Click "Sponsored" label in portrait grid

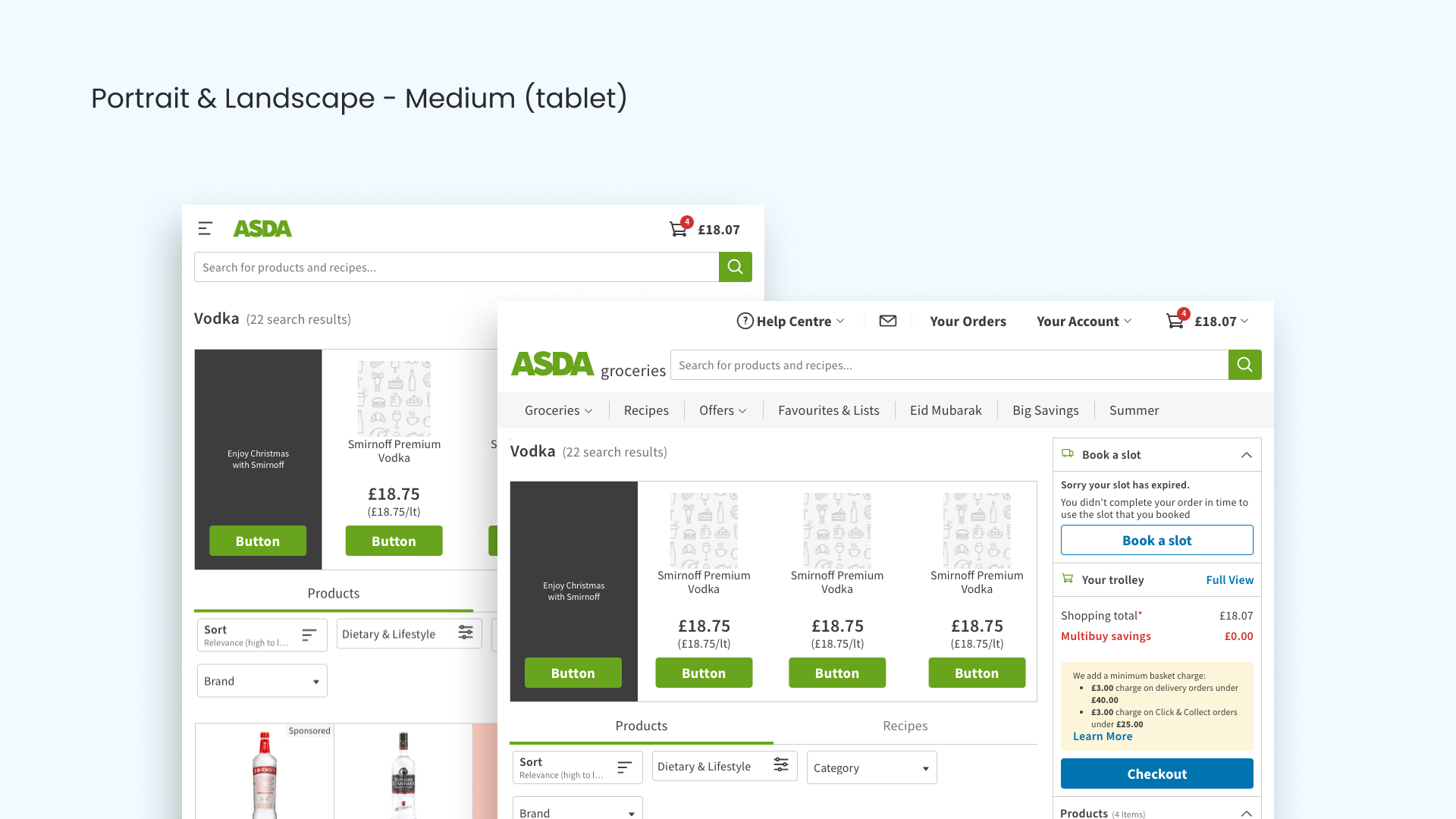309,731
